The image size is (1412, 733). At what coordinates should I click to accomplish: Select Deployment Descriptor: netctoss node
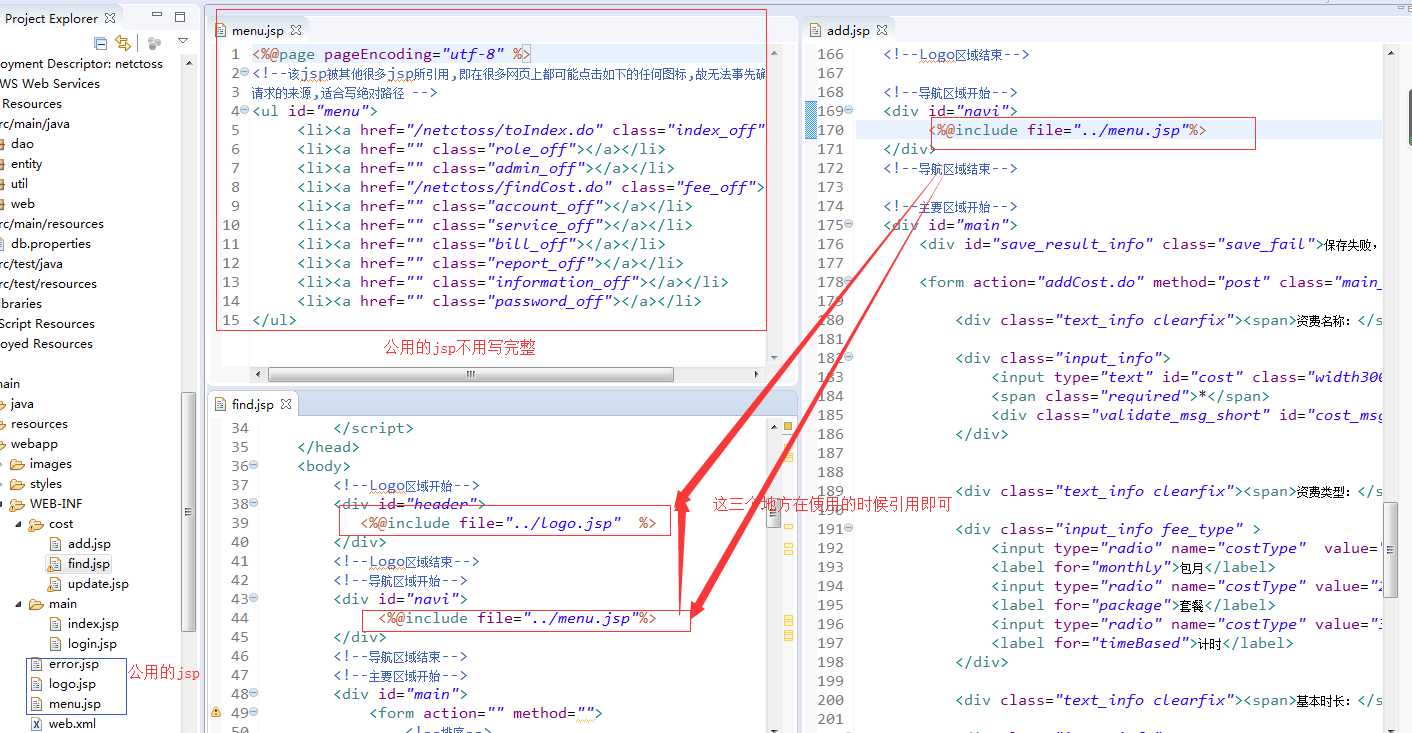[79, 64]
